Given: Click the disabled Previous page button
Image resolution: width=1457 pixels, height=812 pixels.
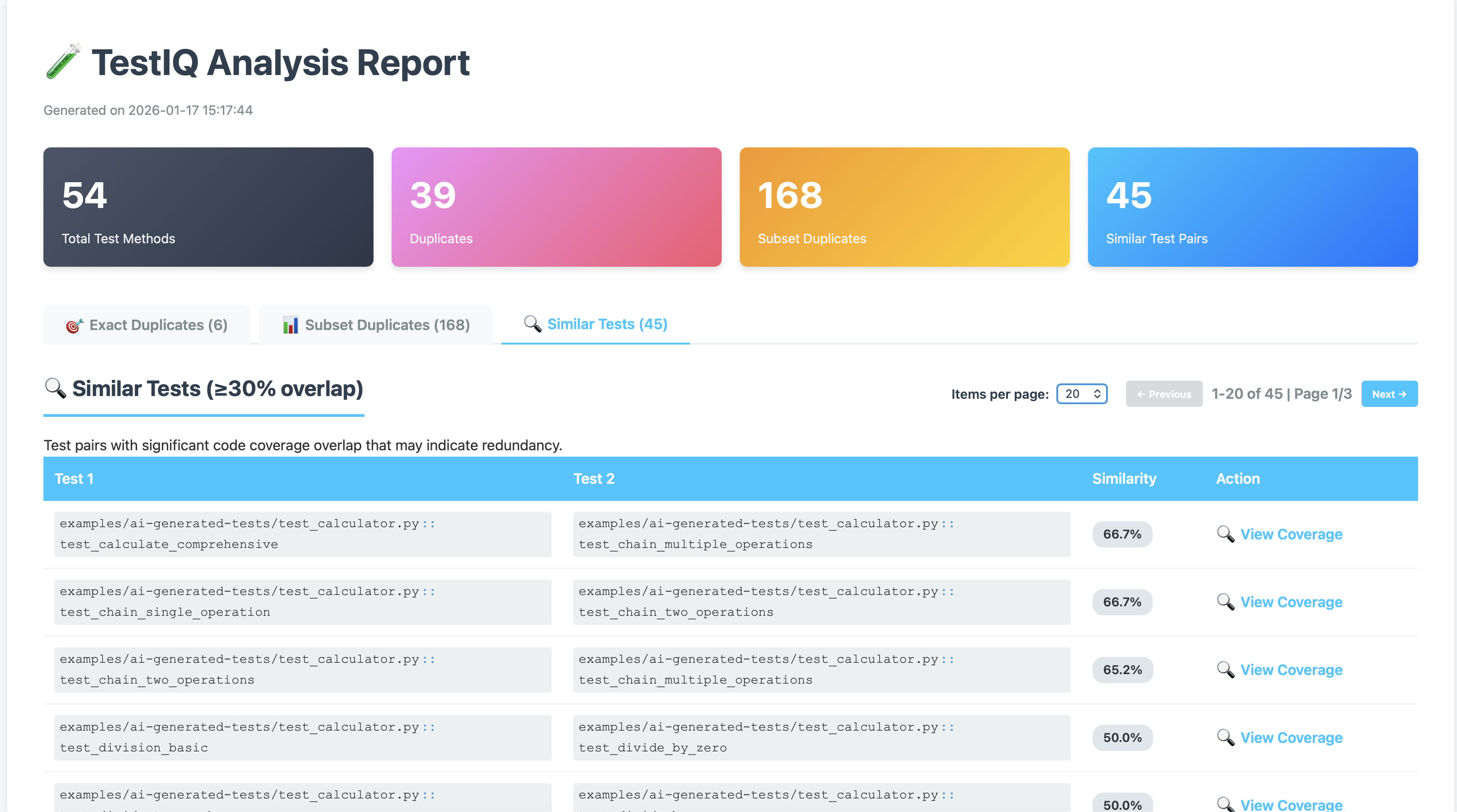Looking at the screenshot, I should [x=1164, y=393].
